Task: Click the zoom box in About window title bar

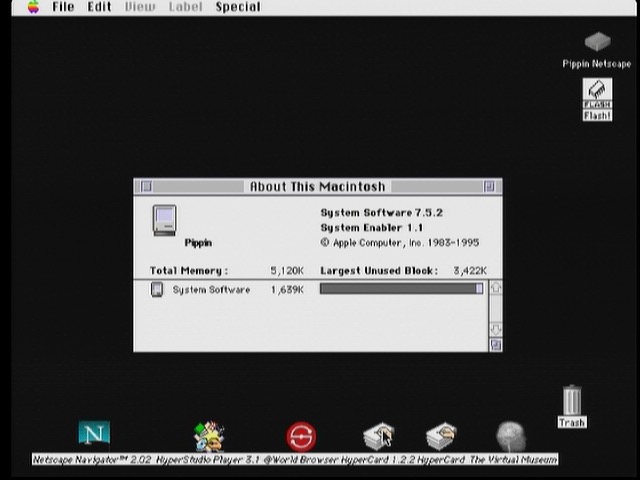Action: coord(489,187)
